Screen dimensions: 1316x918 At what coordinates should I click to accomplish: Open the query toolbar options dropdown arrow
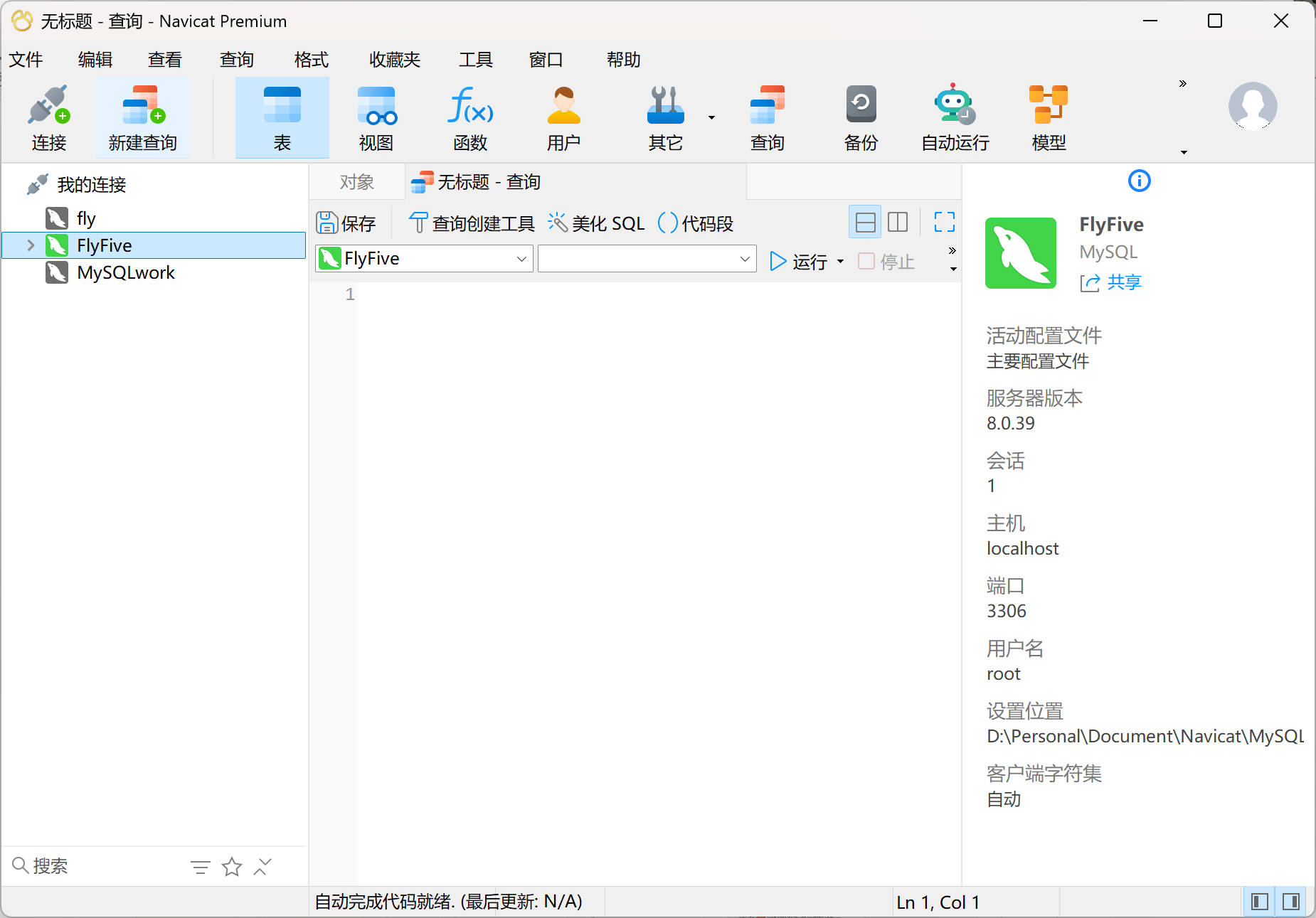(x=953, y=269)
